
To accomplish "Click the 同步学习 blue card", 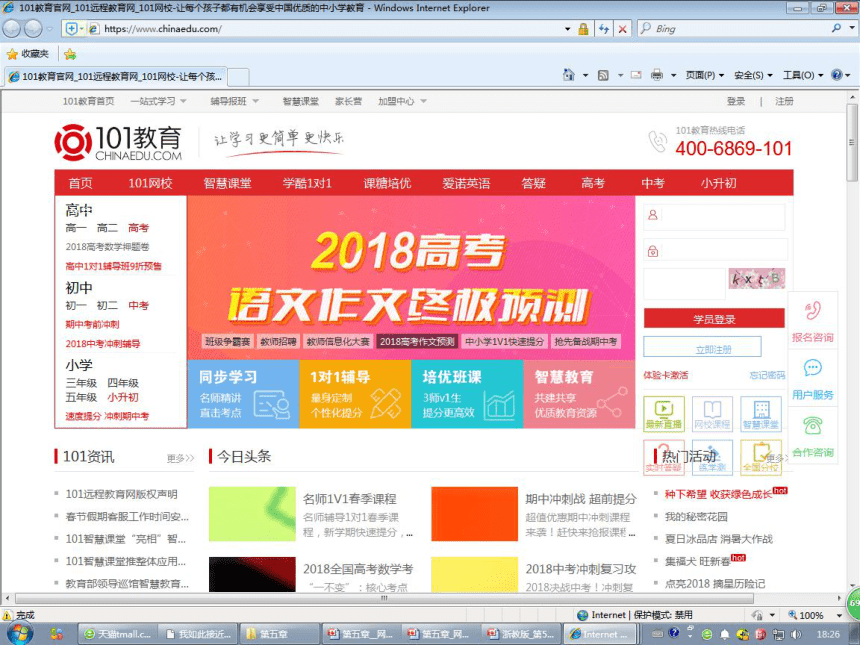I will tap(244, 394).
